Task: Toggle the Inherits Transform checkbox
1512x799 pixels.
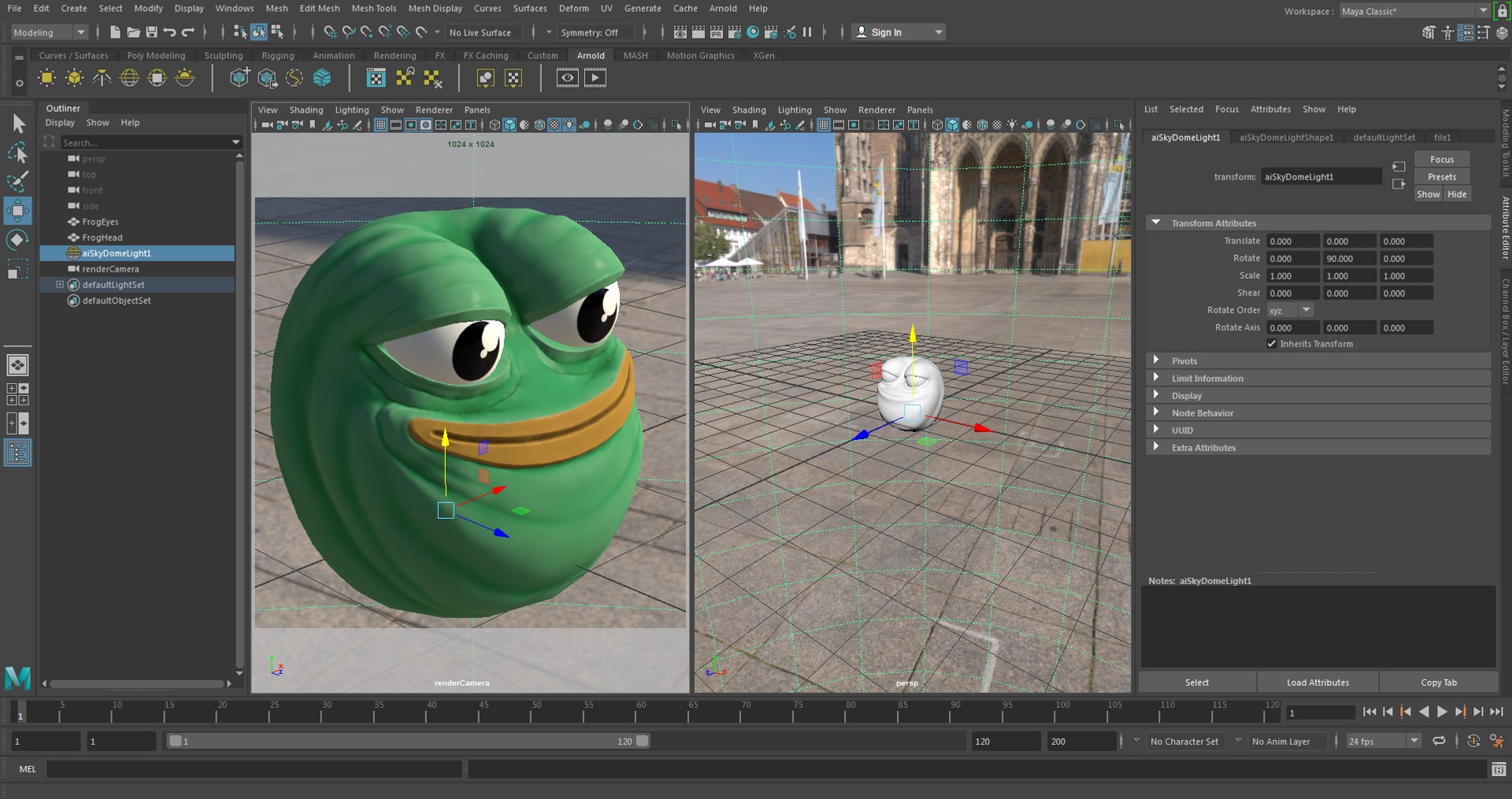Action: [x=1271, y=344]
